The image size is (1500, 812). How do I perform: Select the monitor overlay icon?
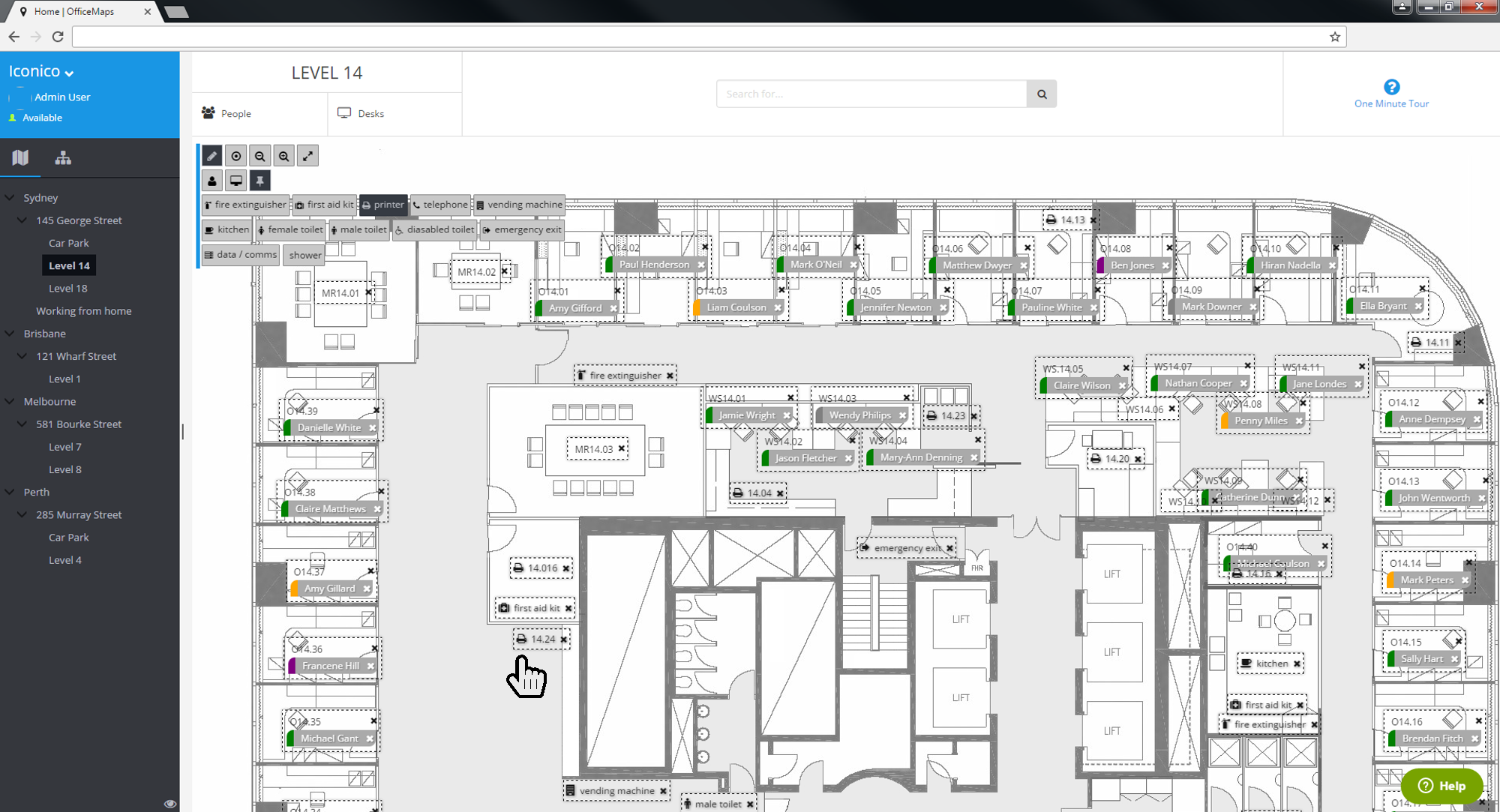(x=235, y=180)
